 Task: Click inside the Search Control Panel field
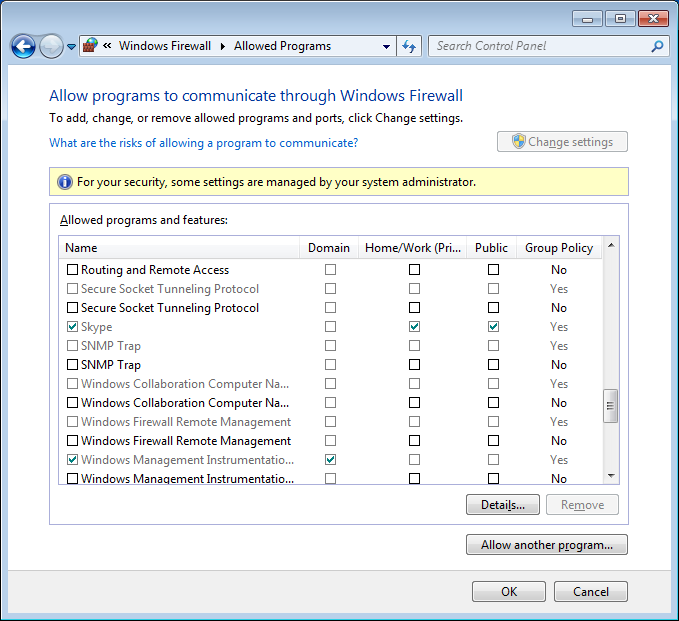click(x=540, y=46)
